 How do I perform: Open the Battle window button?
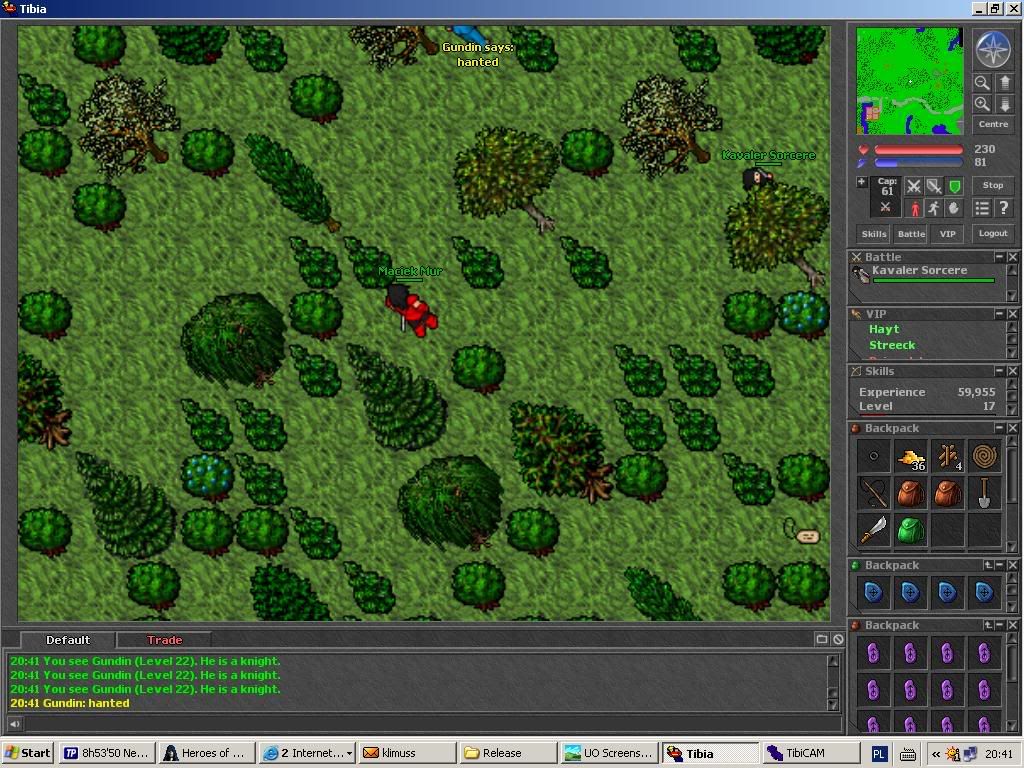pyautogui.click(x=911, y=234)
